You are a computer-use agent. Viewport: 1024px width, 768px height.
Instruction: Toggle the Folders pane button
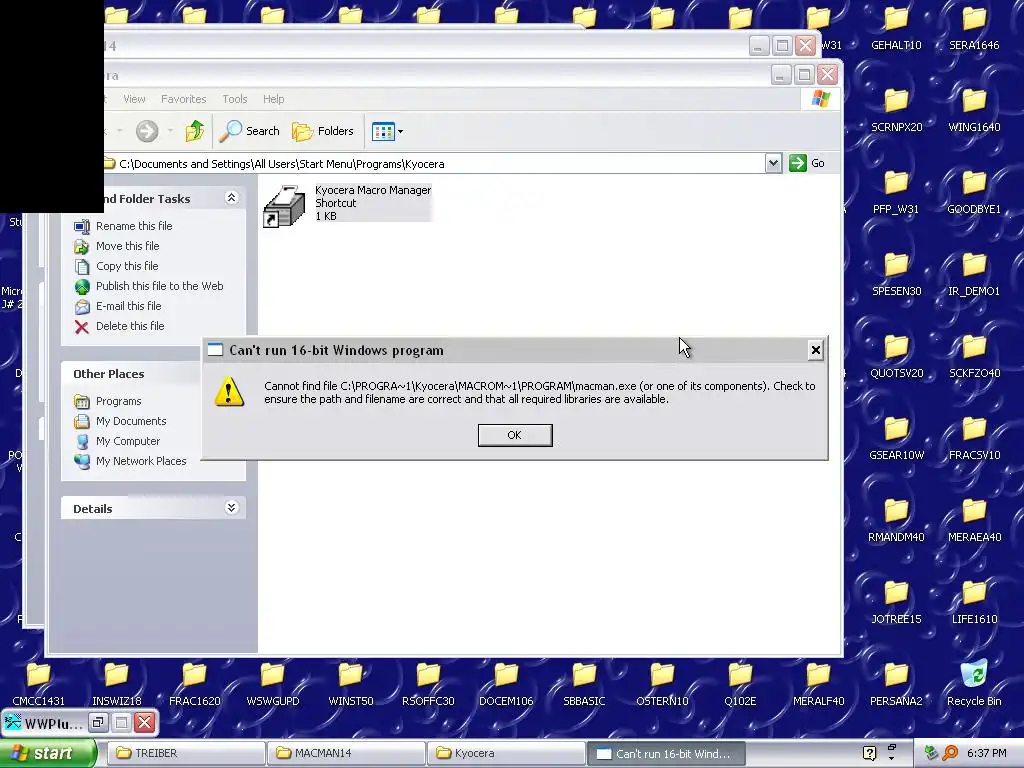[323, 131]
